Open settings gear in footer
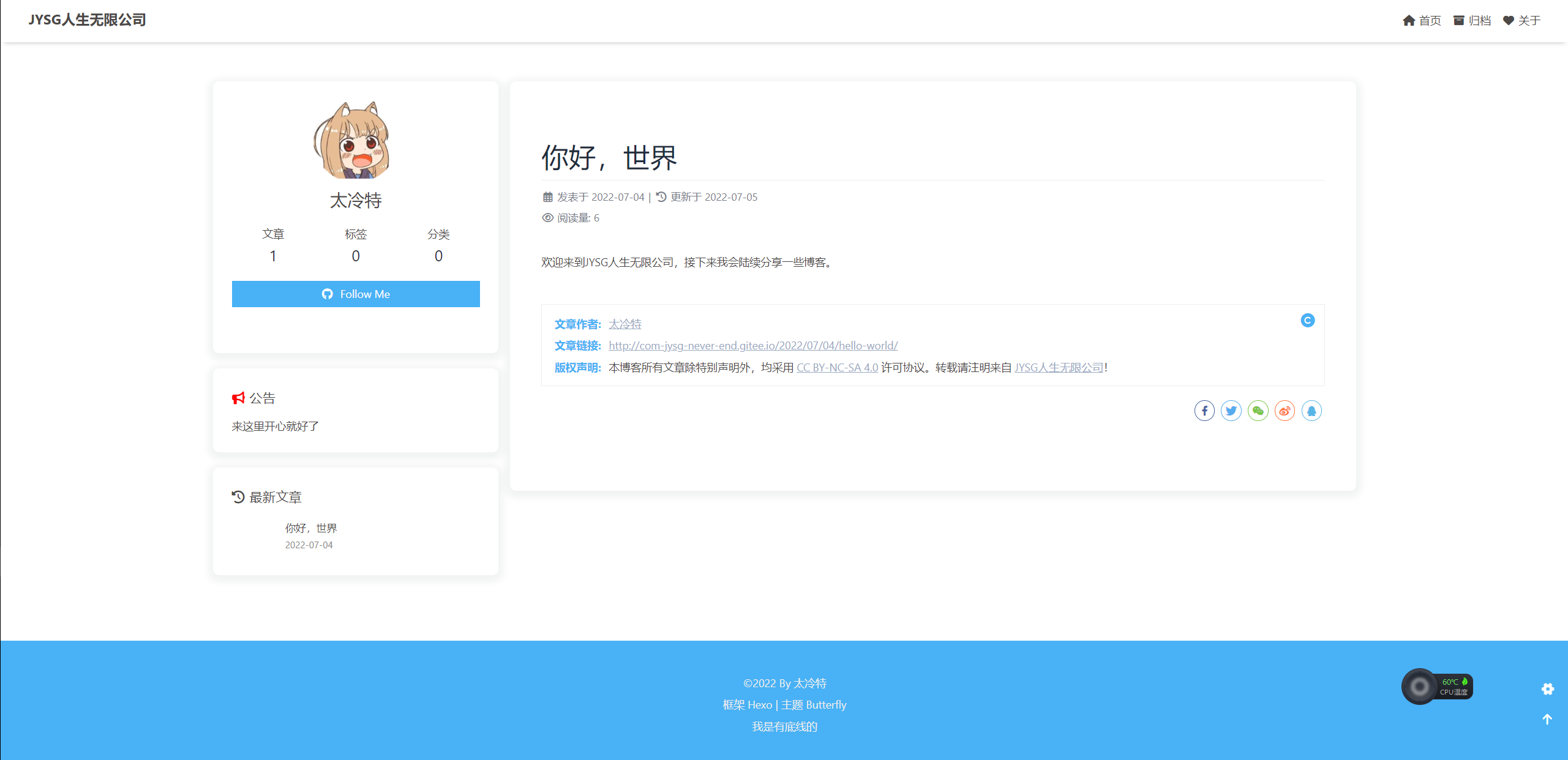This screenshot has width=1568, height=760. click(x=1547, y=689)
